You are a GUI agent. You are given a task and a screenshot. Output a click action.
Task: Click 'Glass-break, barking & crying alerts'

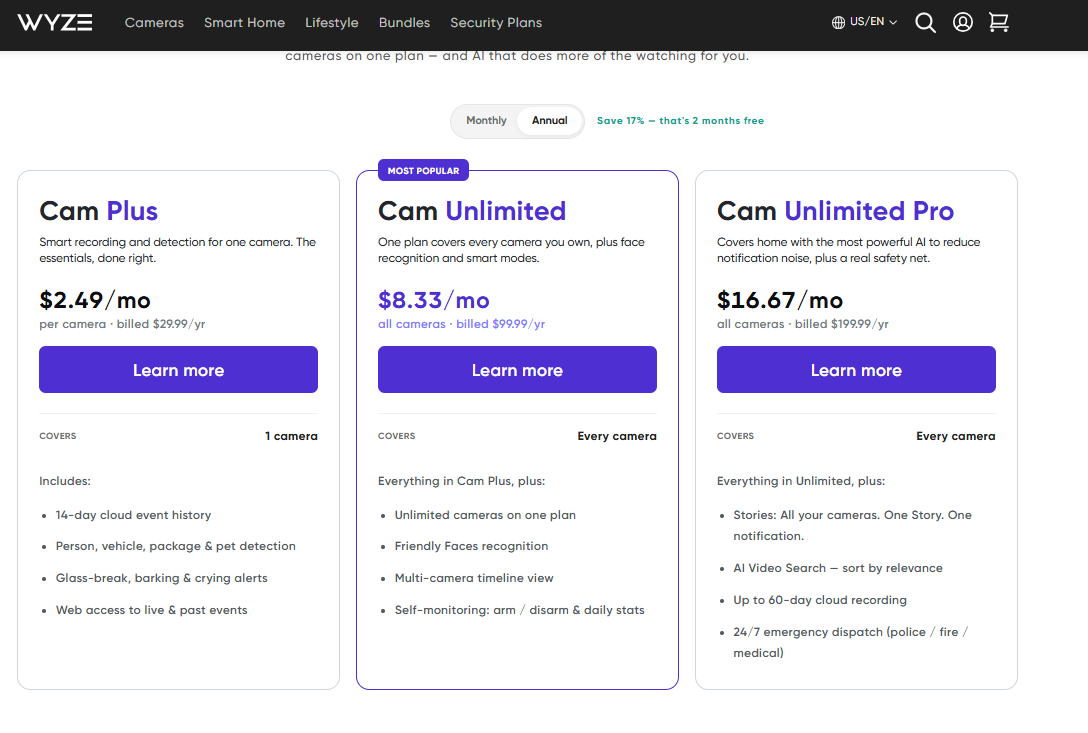[162, 578]
